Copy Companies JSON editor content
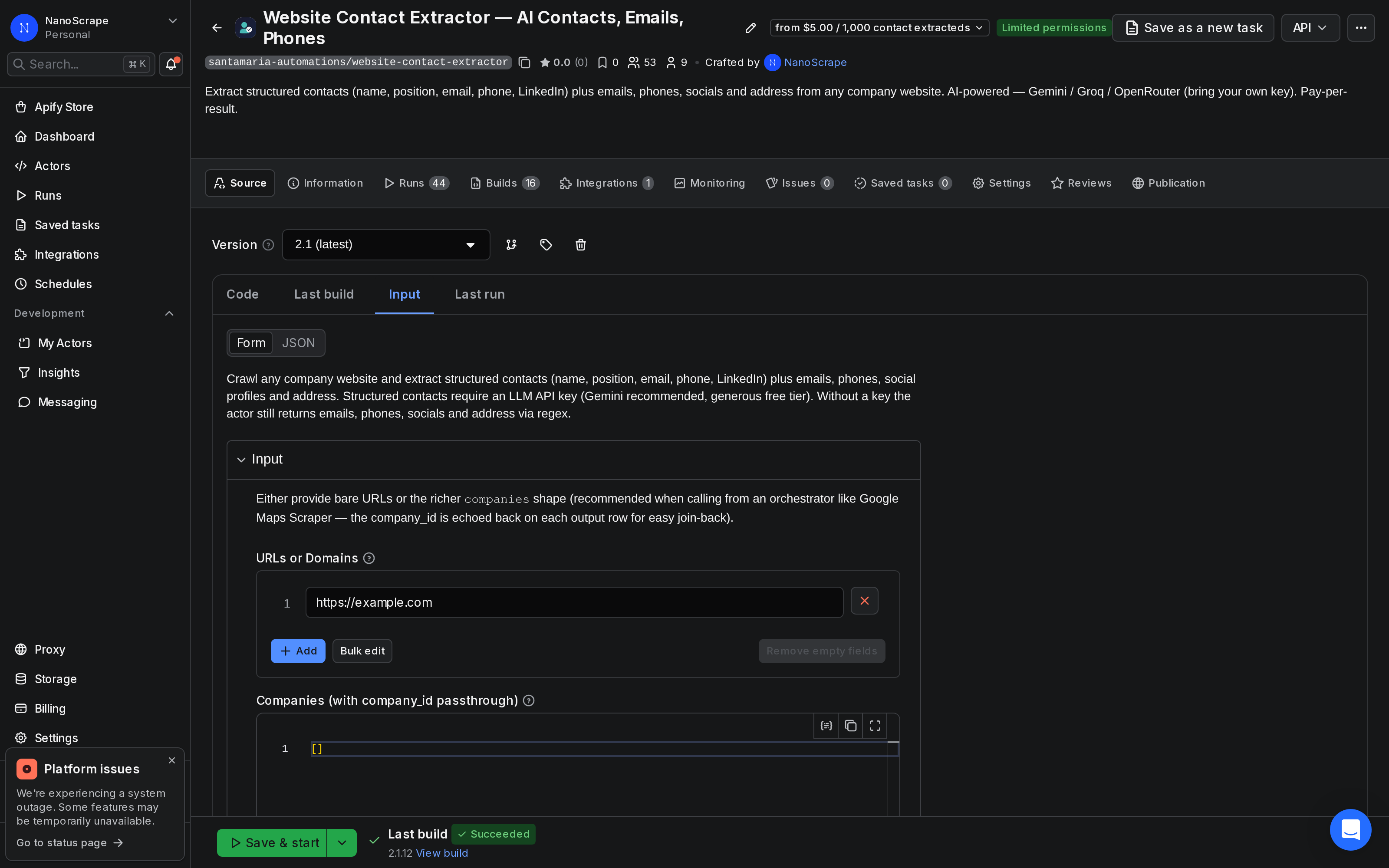The height and width of the screenshot is (868, 1389). [x=851, y=726]
